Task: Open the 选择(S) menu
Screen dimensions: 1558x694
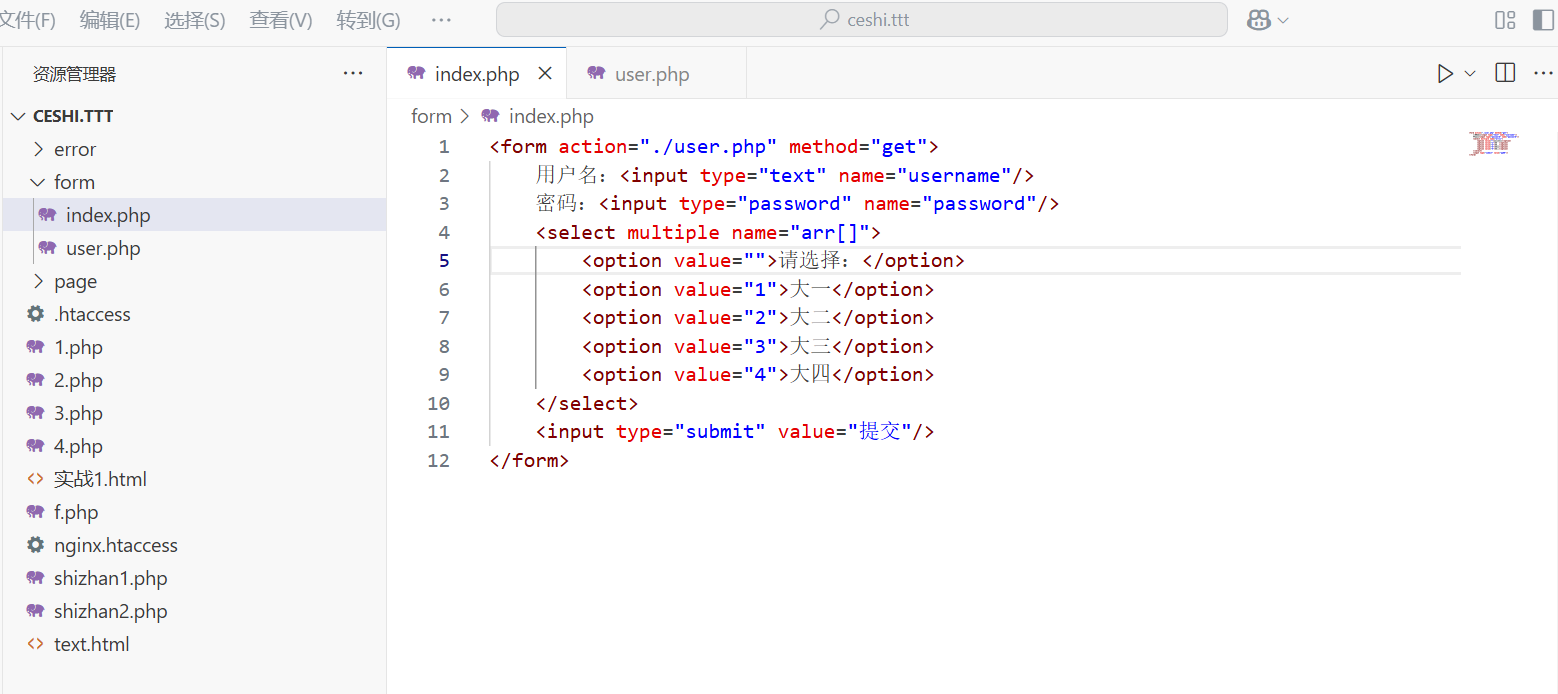Action: coord(194,20)
